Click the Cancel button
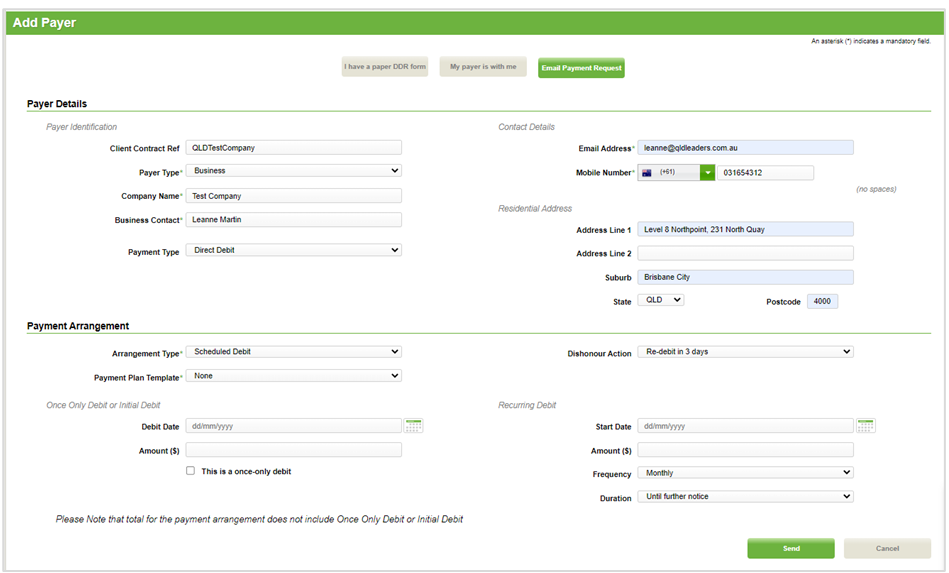This screenshot has height=573, width=949. [887, 548]
